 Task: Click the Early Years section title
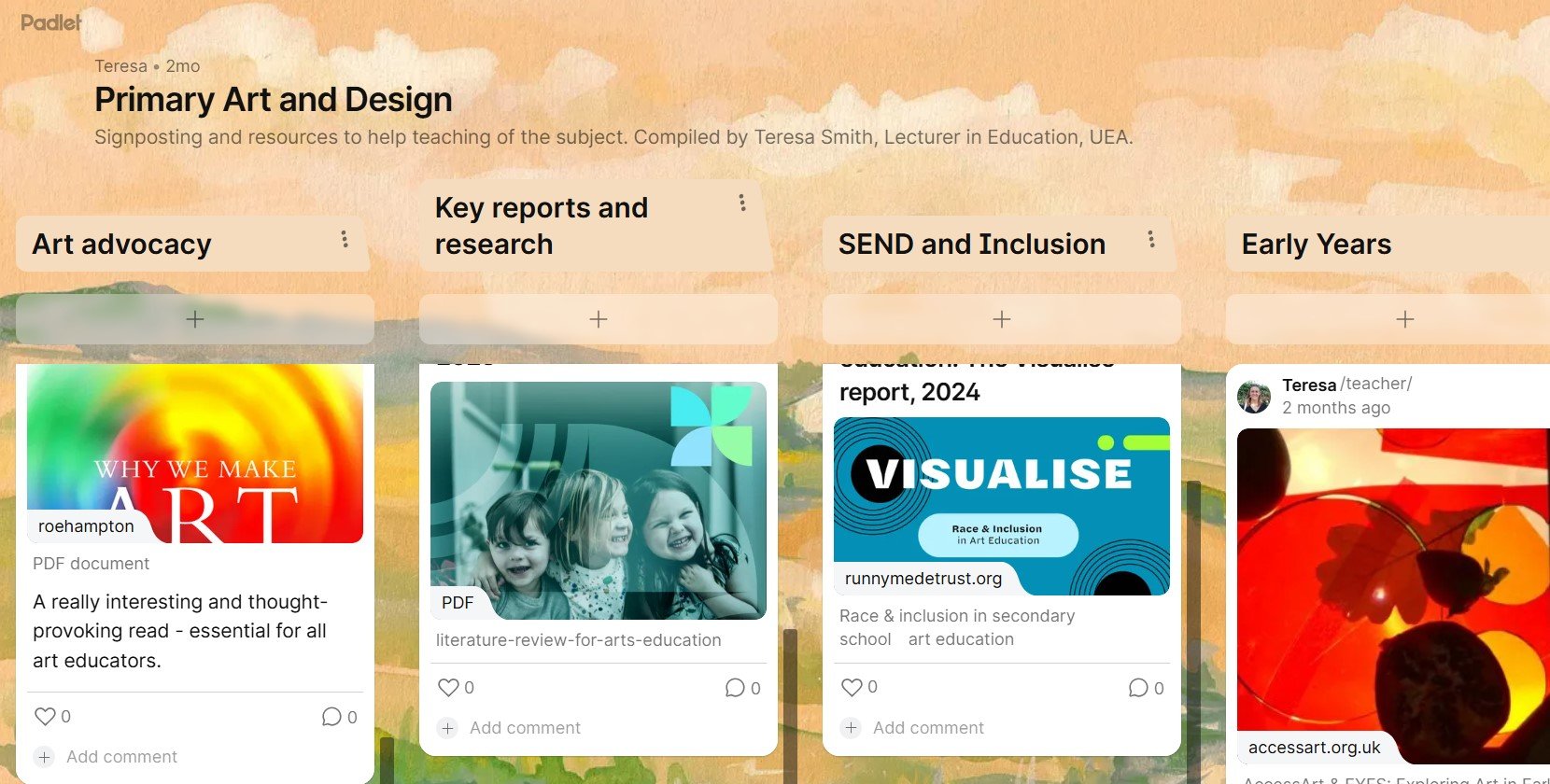click(1317, 245)
